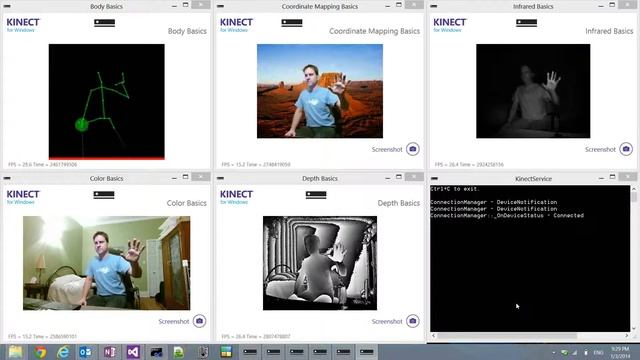The image size is (640, 360).
Task: Open the Color Basics system menu icon
Action: point(7,178)
